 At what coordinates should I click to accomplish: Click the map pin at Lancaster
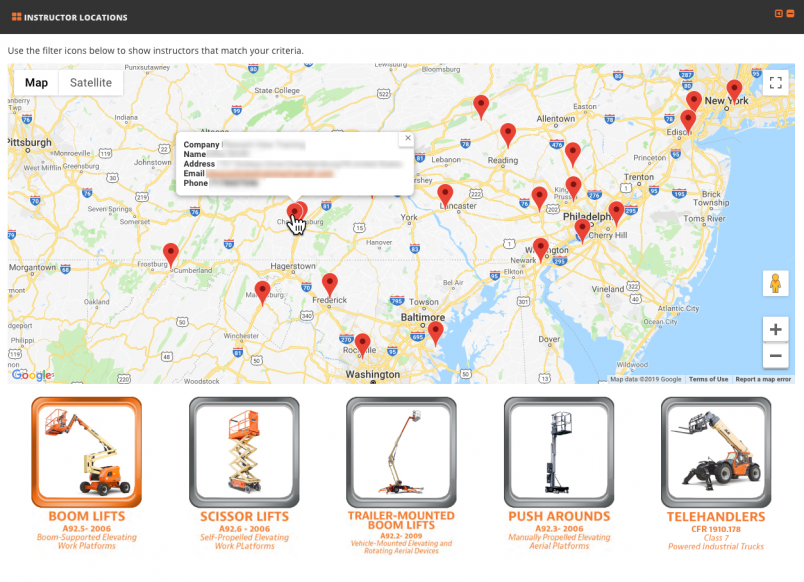coord(445,196)
